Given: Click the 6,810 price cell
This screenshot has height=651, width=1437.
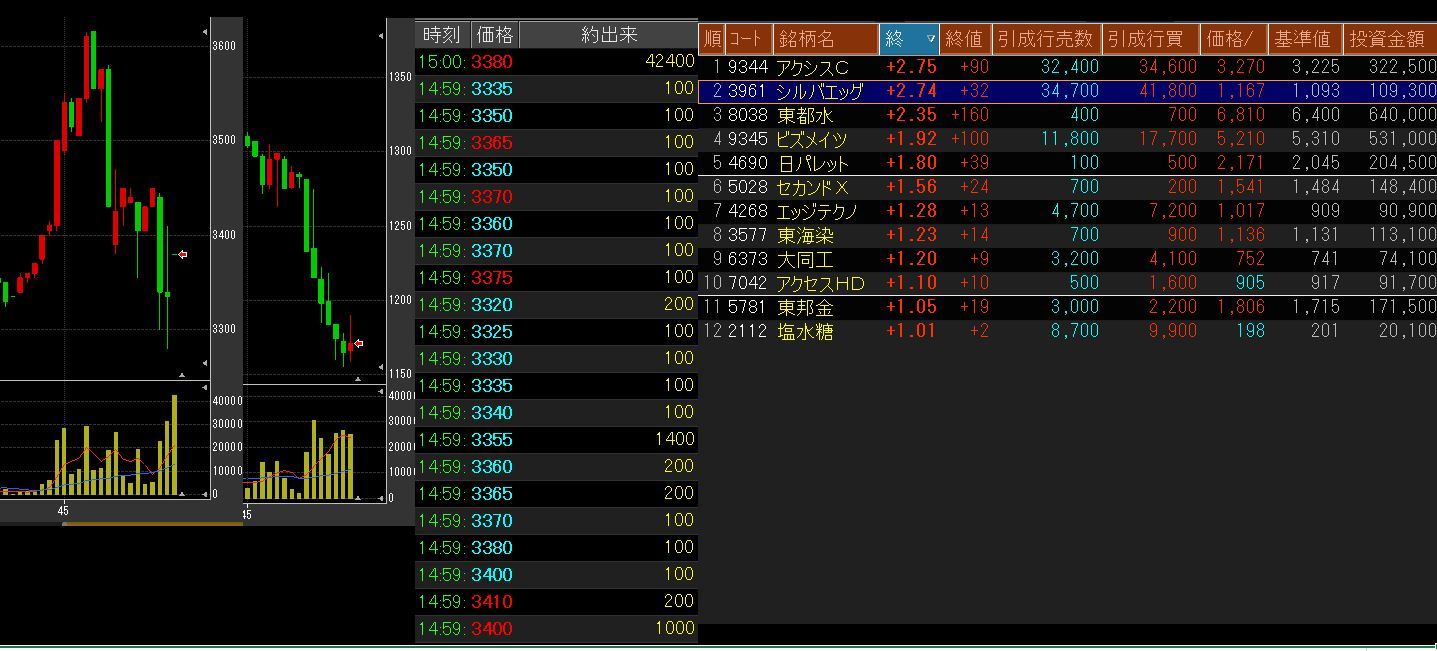Looking at the screenshot, I should tap(1241, 115).
